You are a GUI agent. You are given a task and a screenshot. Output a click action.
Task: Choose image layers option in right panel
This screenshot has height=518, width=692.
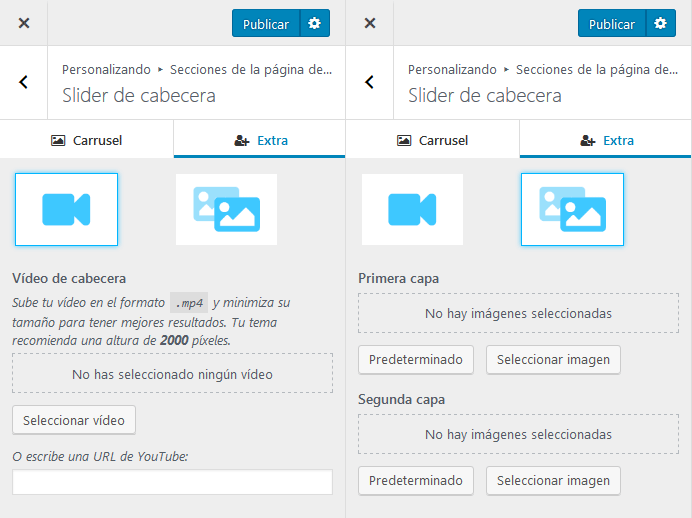(572, 210)
